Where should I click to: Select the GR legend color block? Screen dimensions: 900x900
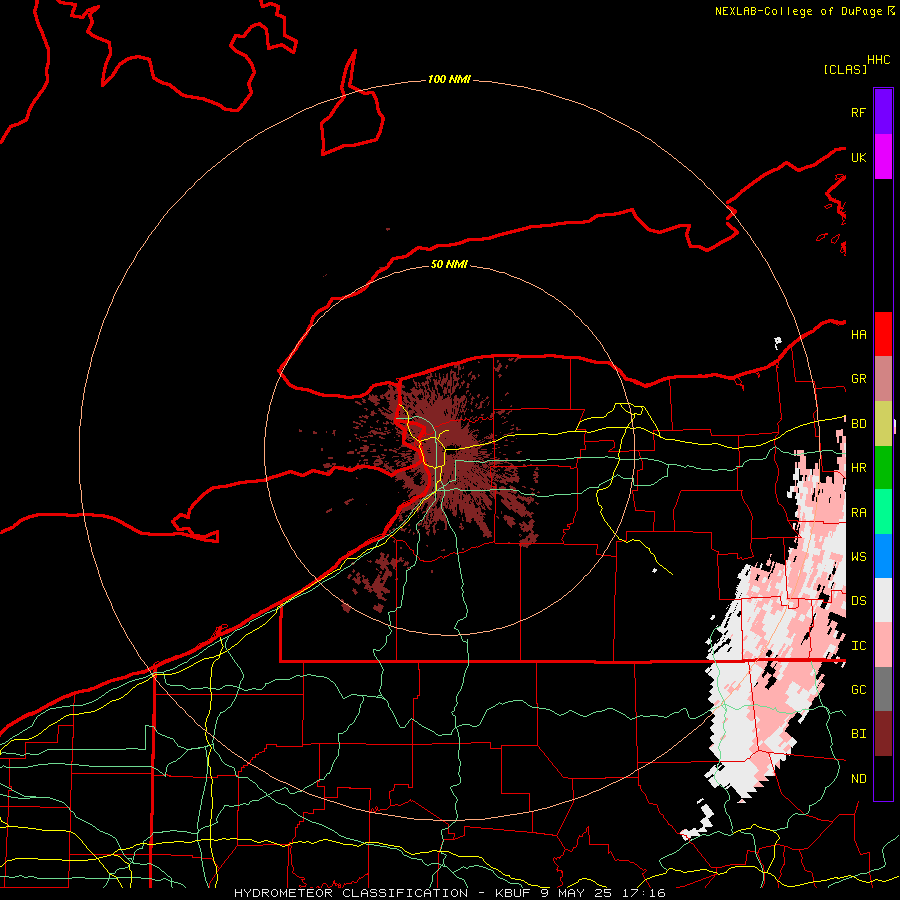click(883, 379)
